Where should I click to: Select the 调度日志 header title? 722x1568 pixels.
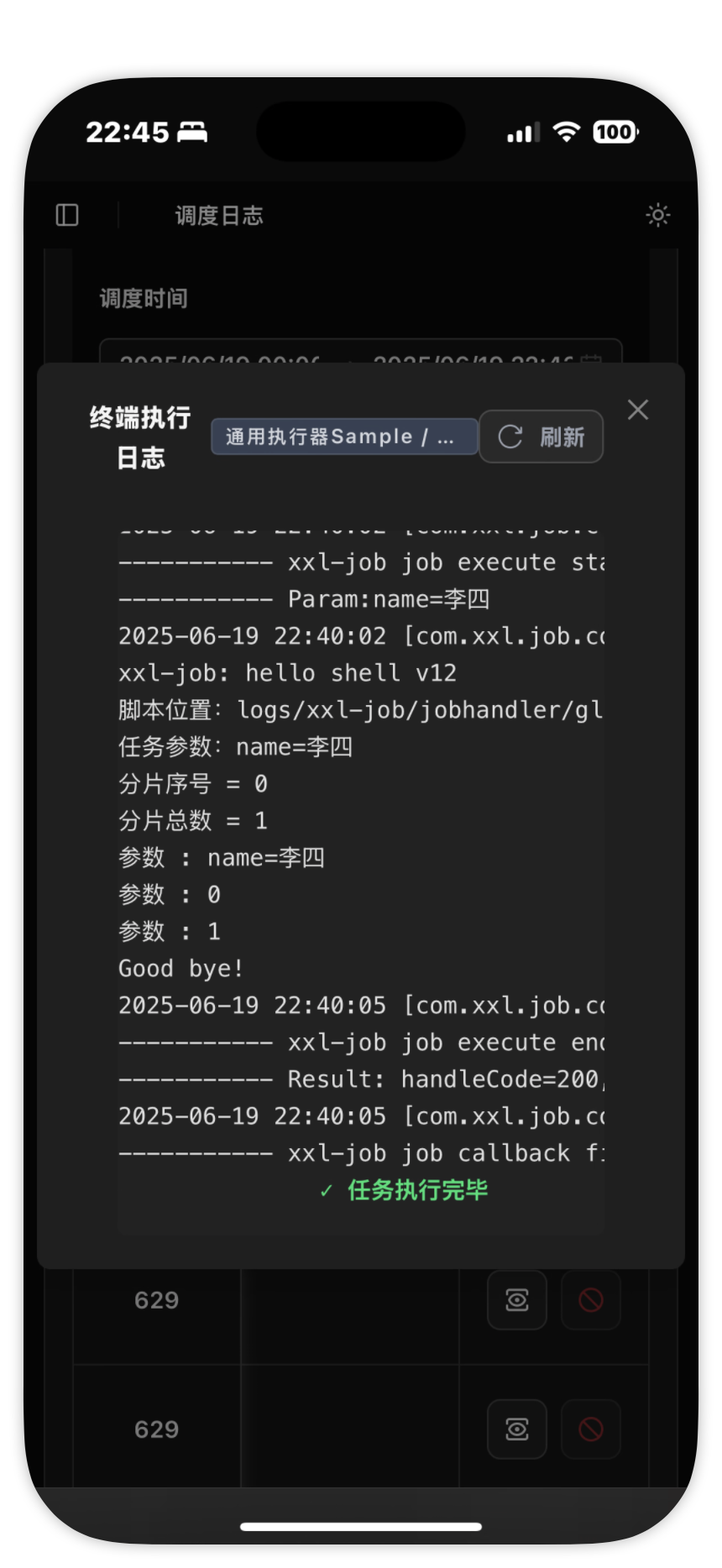pyautogui.click(x=219, y=216)
